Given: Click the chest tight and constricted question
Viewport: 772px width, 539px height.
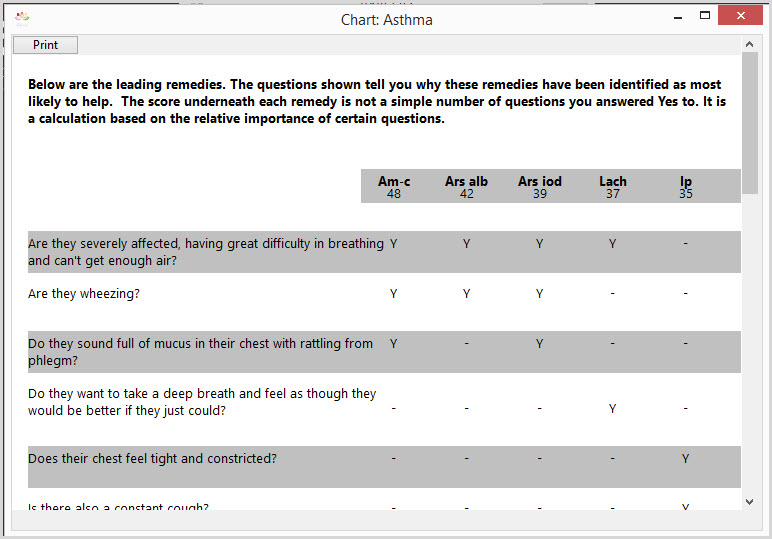Looking at the screenshot, I should [x=152, y=459].
